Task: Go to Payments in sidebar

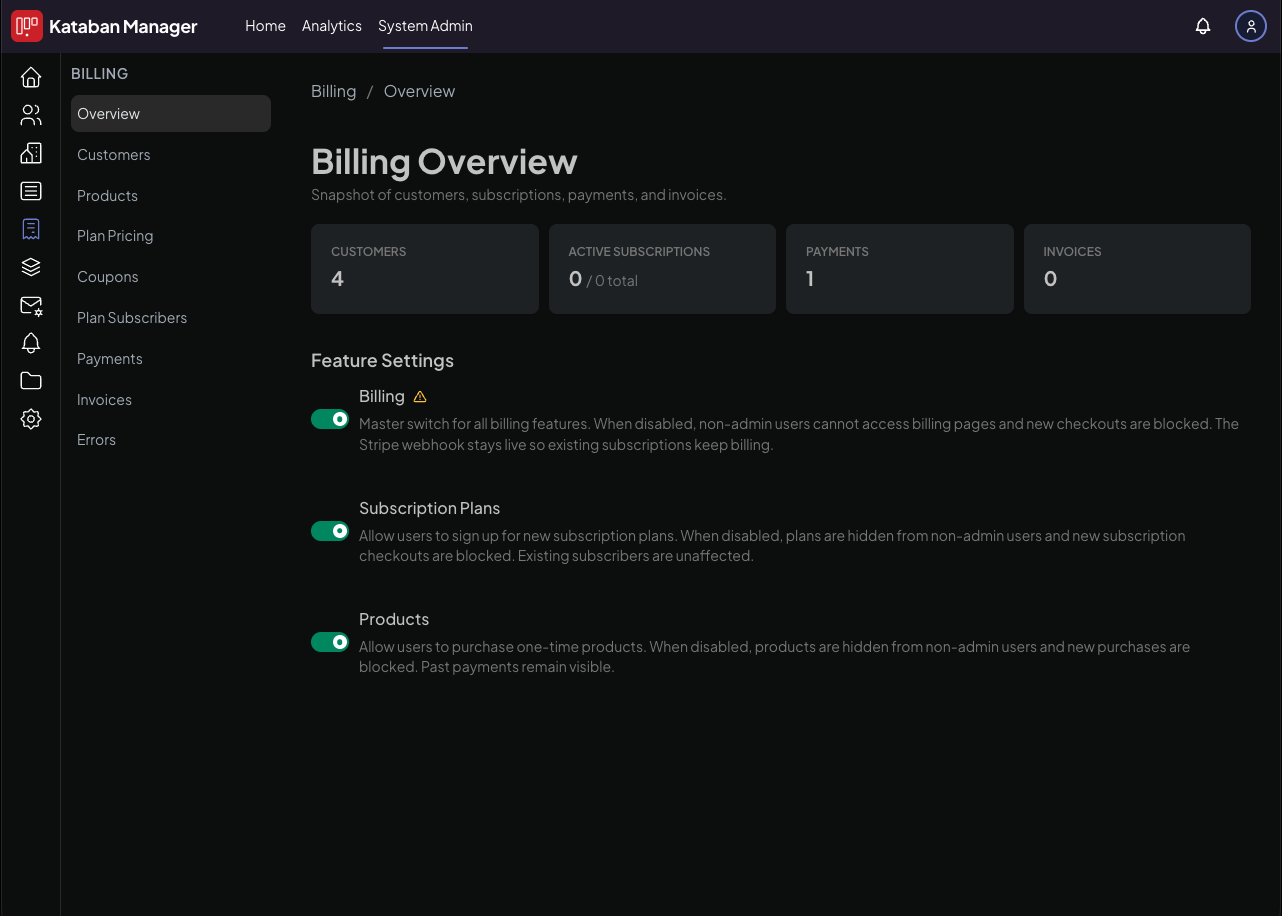Action: (x=171, y=359)
